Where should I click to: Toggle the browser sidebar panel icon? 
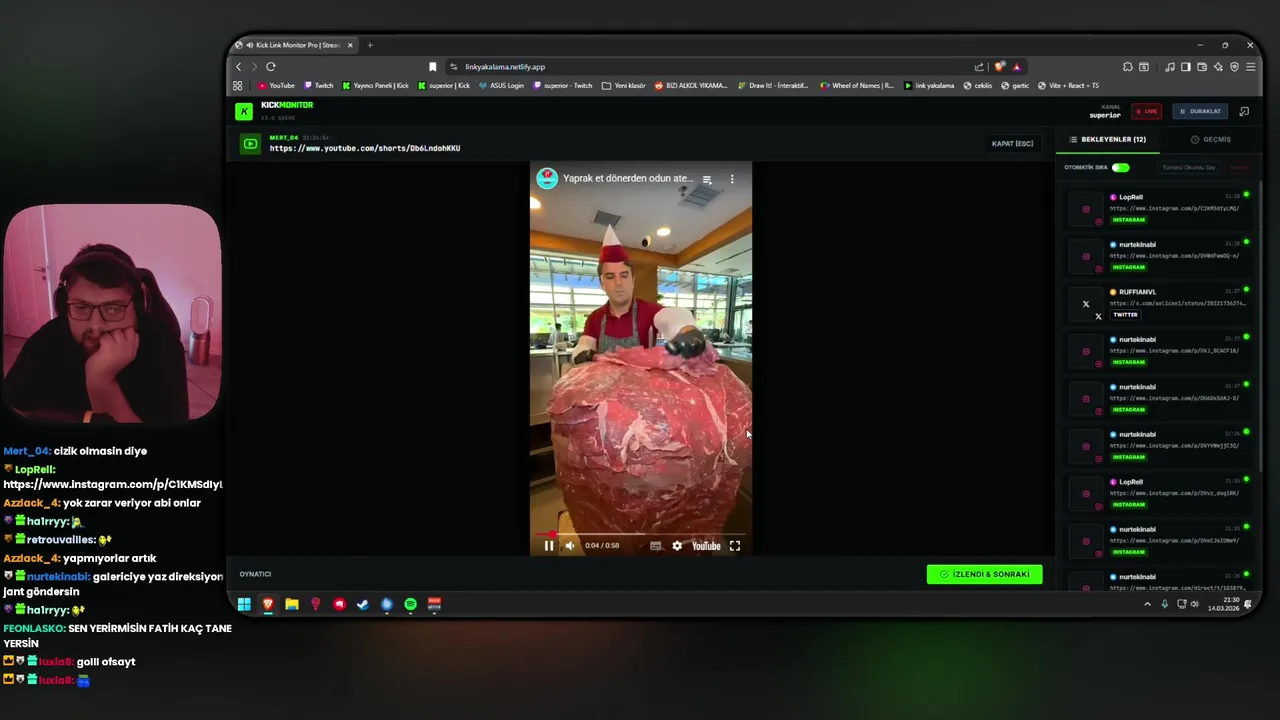[x=1186, y=67]
